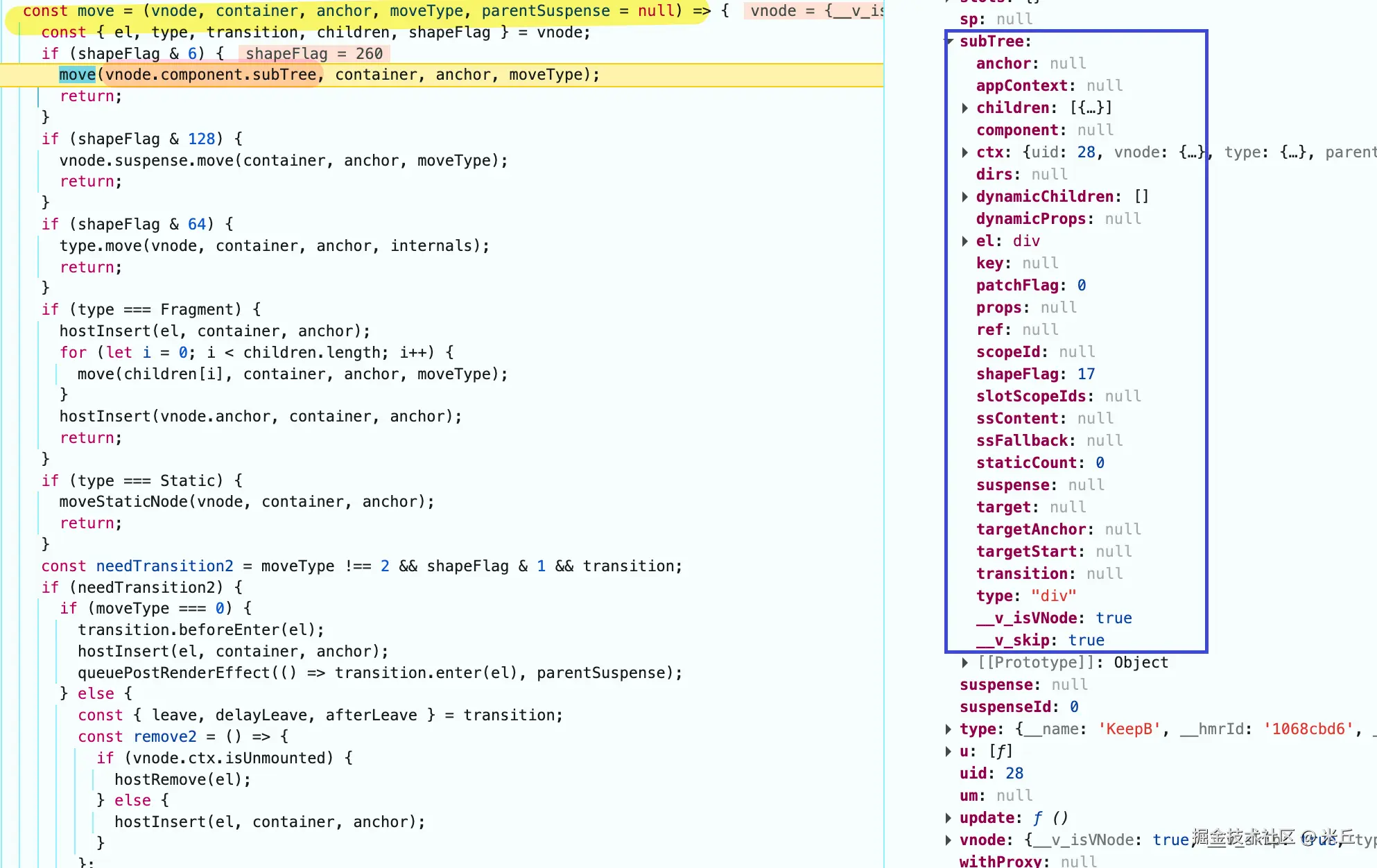Screen dimensions: 1377x868
Task: Click the line moveStaticNode(vnode, container, anchor);
Action: click(247, 502)
